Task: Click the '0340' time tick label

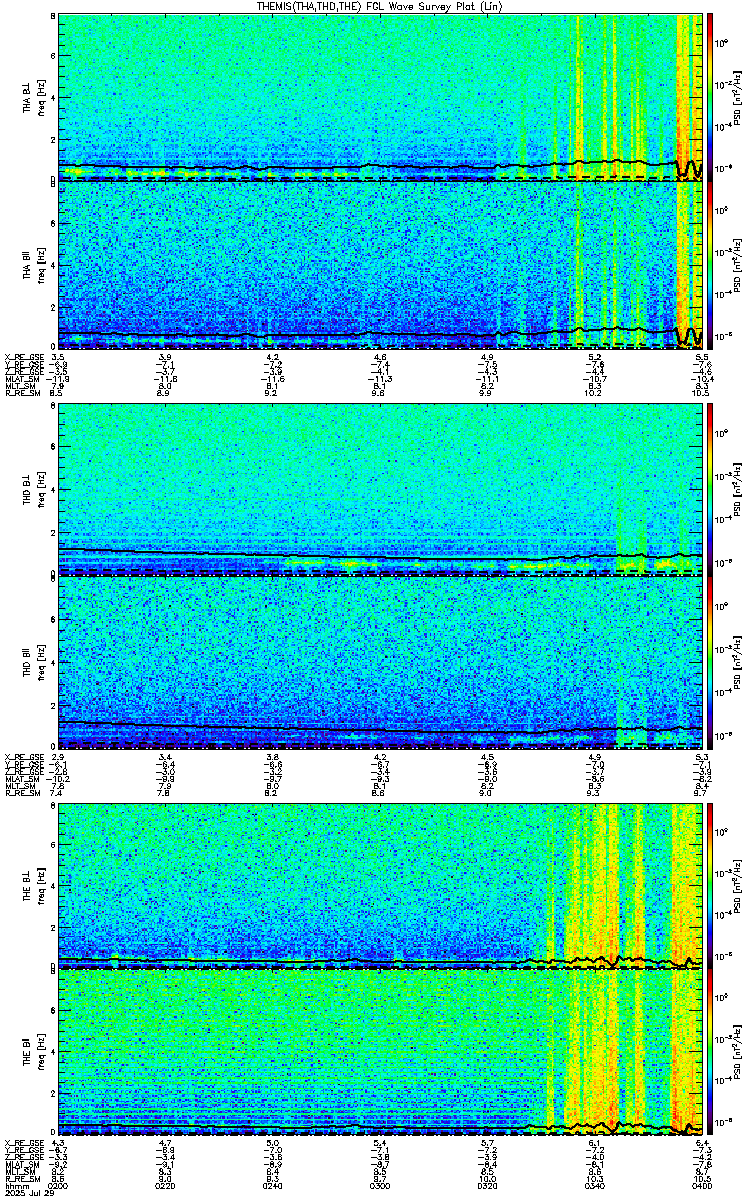Action: coord(594,1185)
